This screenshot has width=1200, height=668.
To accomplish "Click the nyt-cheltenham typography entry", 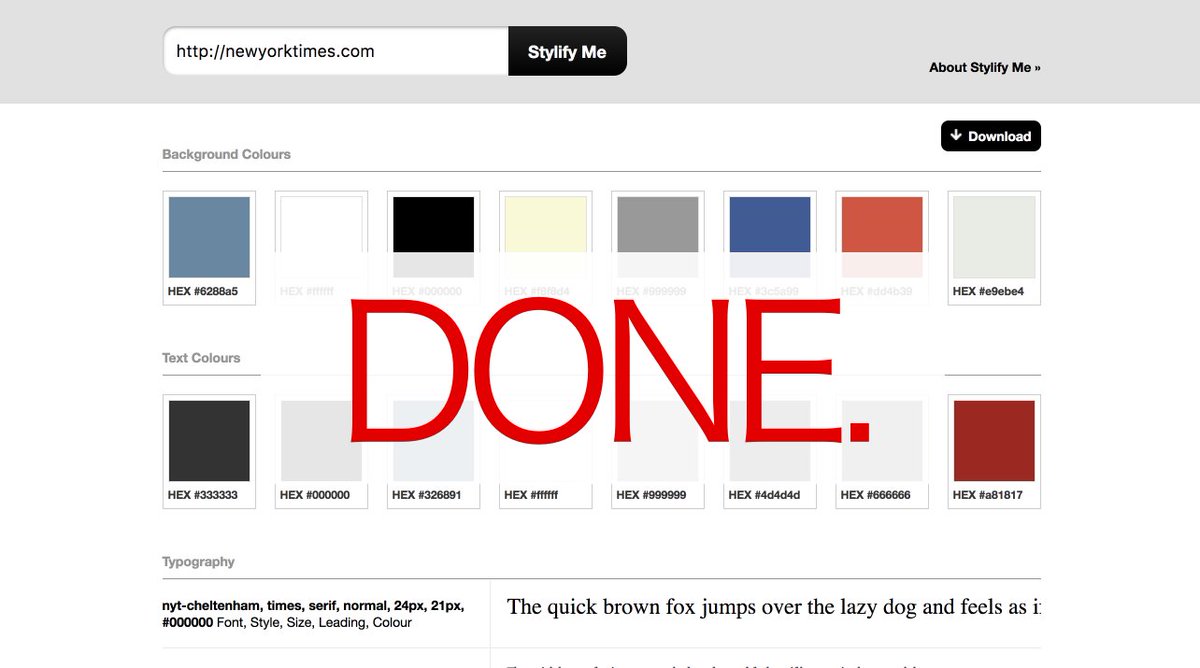I will [310, 613].
